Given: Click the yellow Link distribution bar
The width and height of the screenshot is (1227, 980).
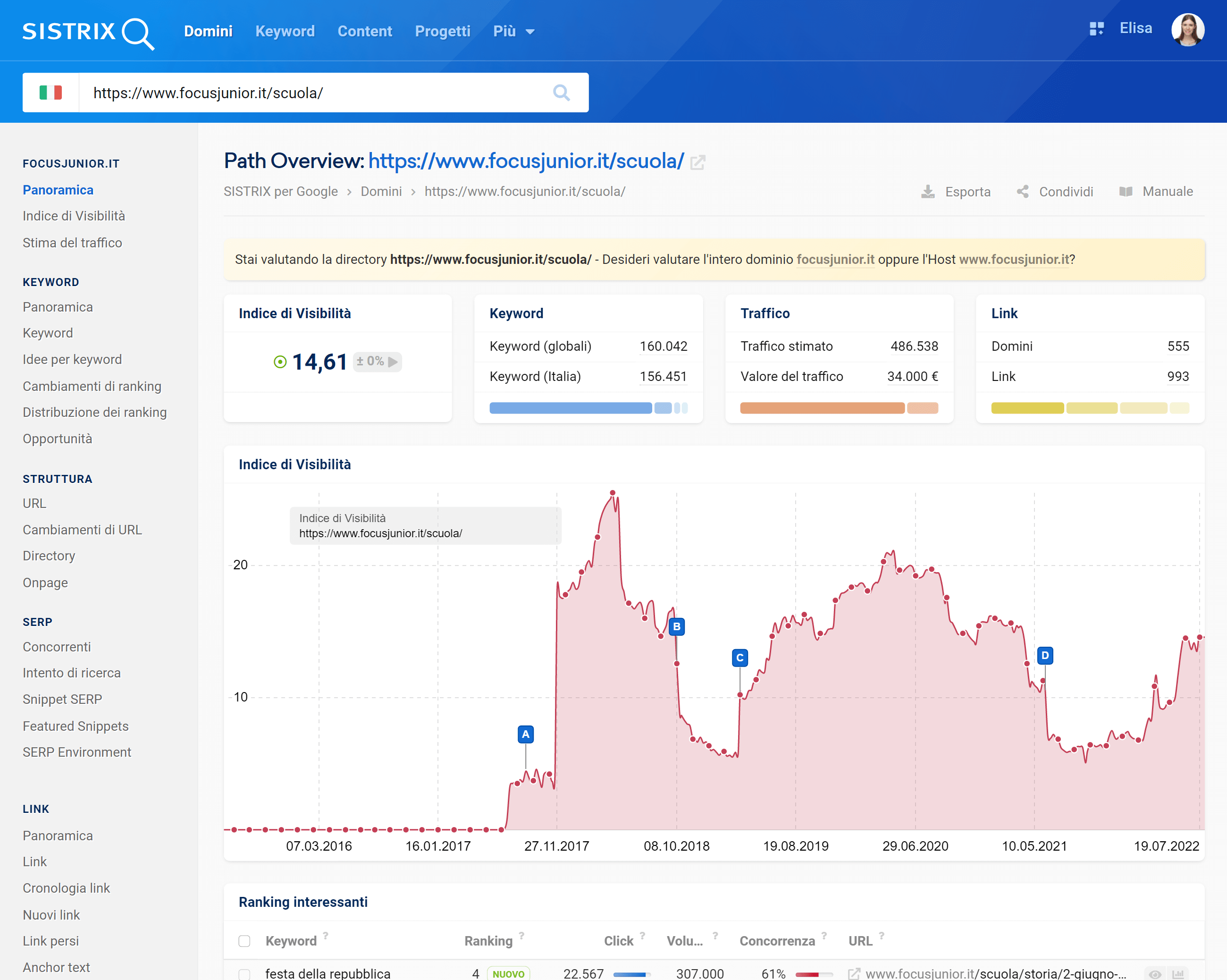Looking at the screenshot, I should pos(1090,408).
